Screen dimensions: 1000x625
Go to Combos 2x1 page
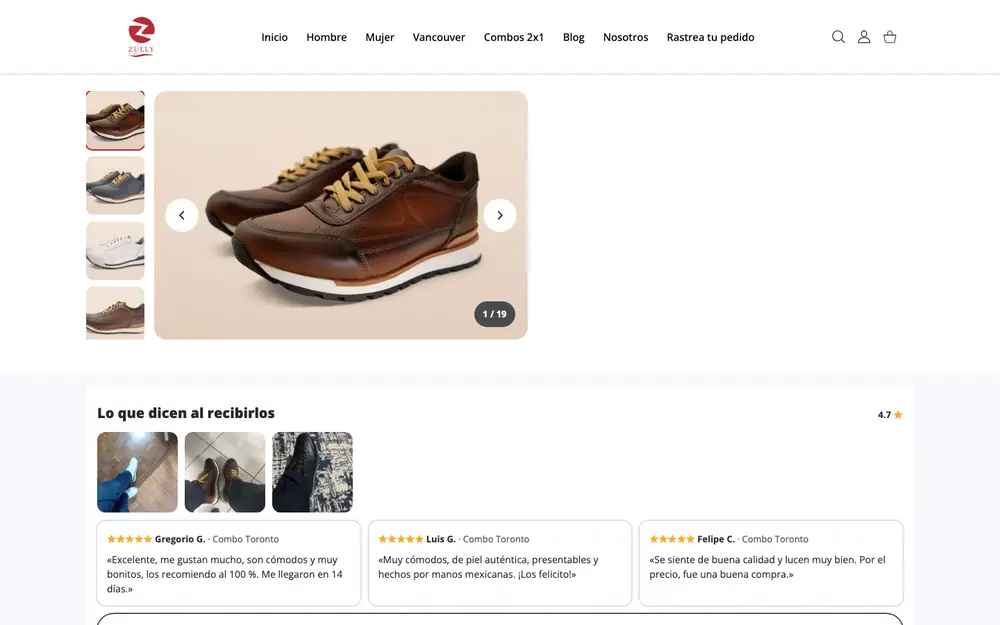[x=513, y=37]
